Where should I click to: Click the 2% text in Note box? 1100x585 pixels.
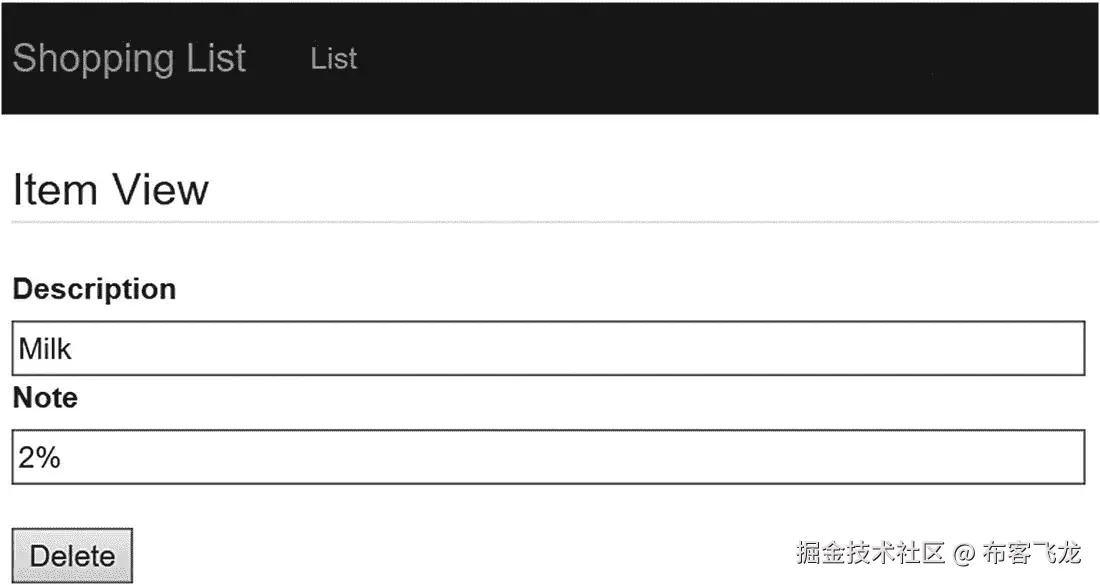click(40, 458)
